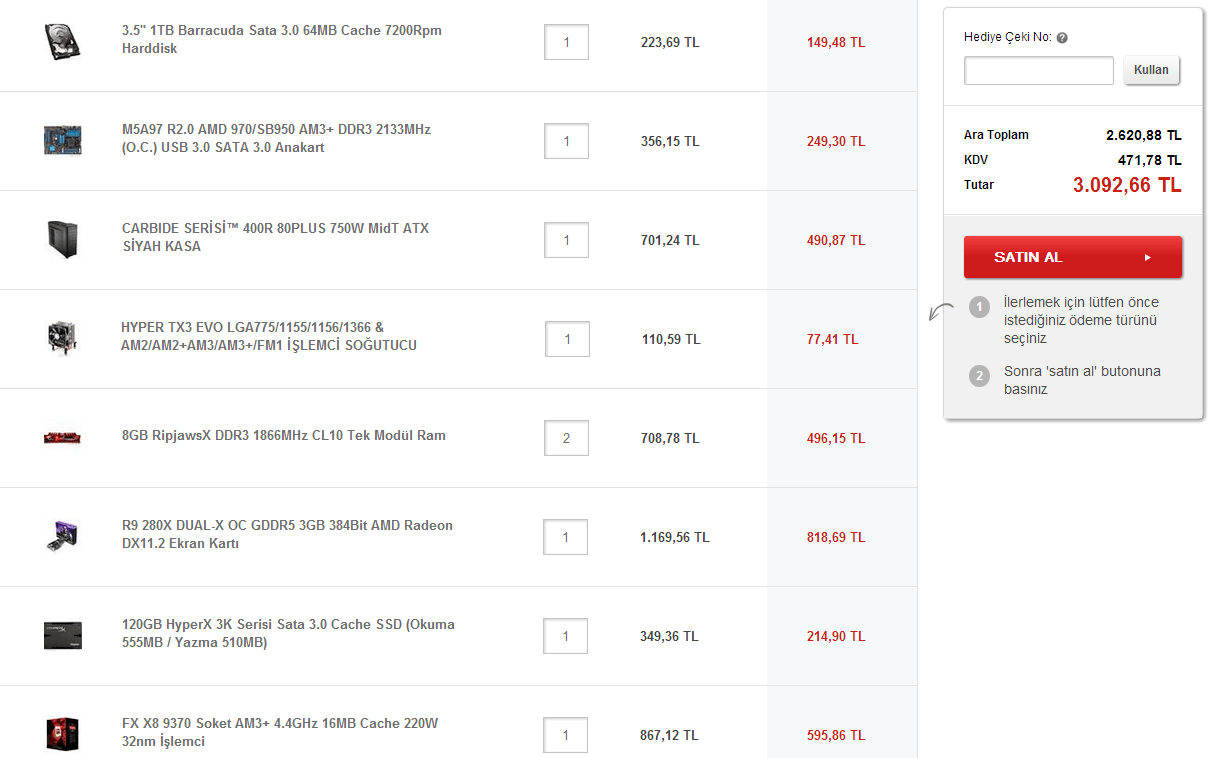1210x758 pixels.
Task: Open the R9 280X DUAL-X OC product link
Action: click(x=287, y=534)
